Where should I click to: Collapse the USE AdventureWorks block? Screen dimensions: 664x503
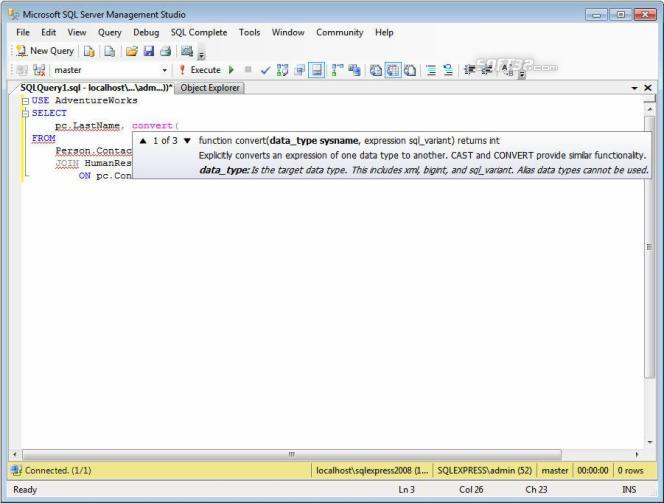25,101
